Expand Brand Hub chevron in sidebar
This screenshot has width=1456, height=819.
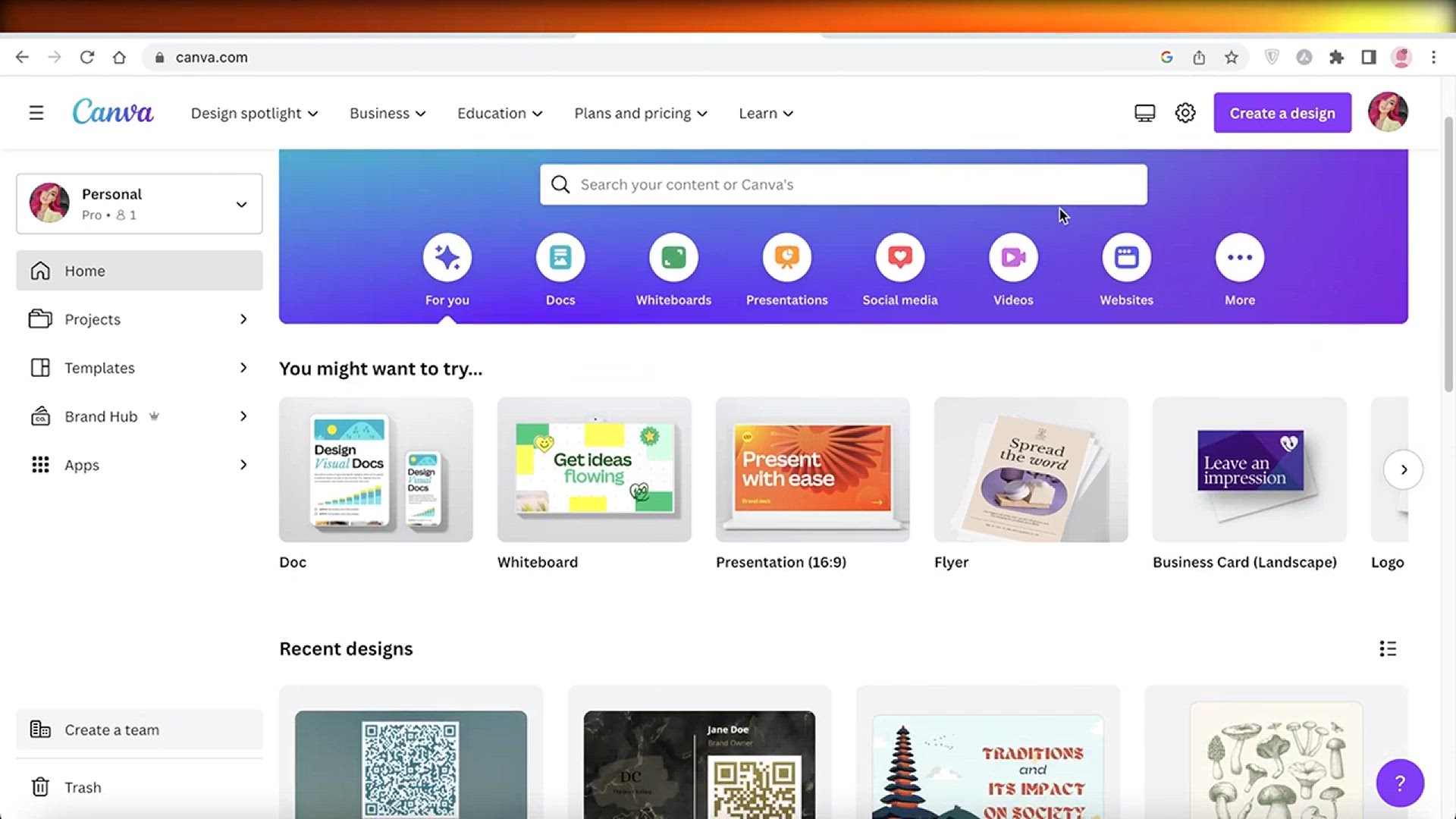tap(243, 416)
